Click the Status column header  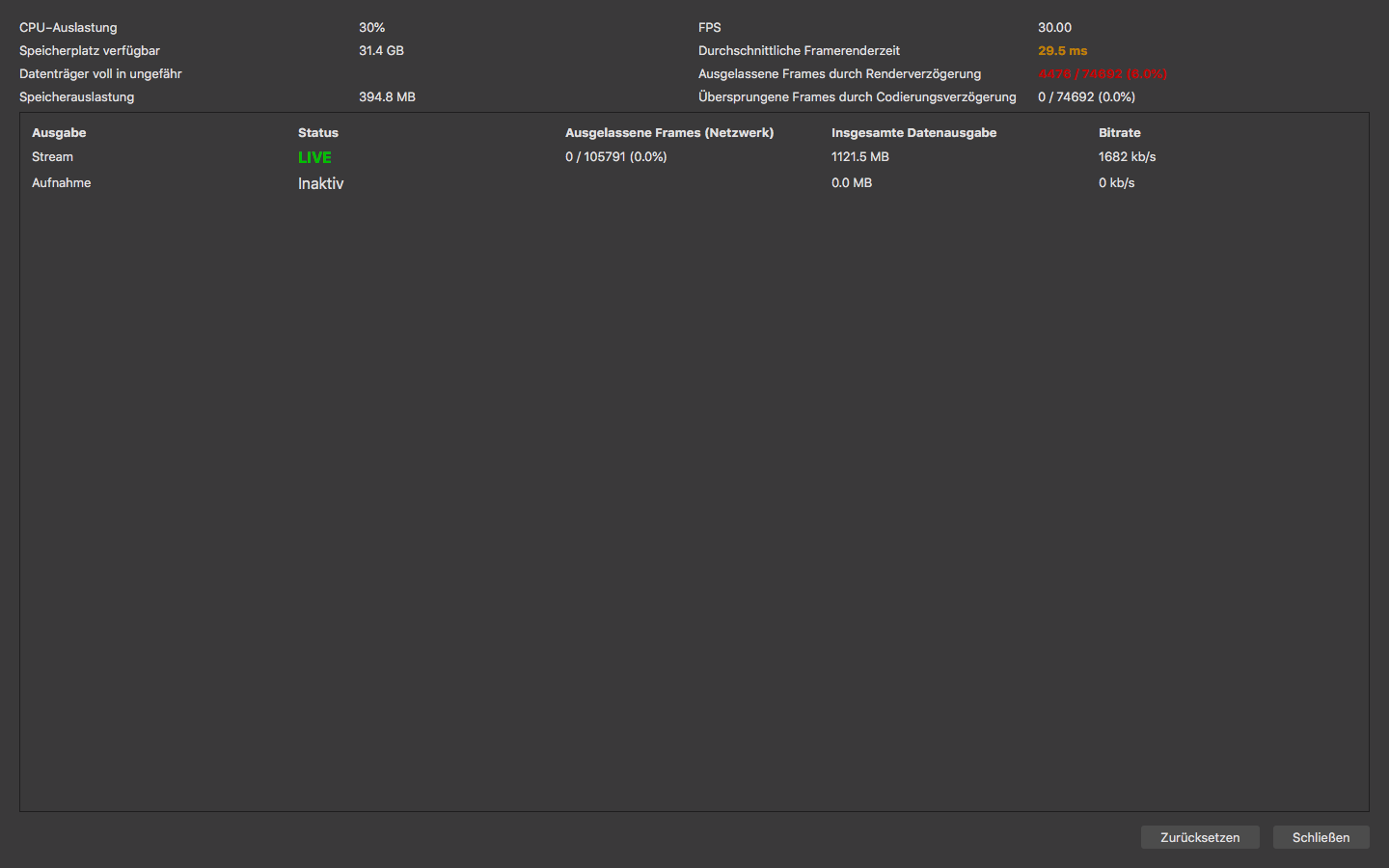[318, 133]
